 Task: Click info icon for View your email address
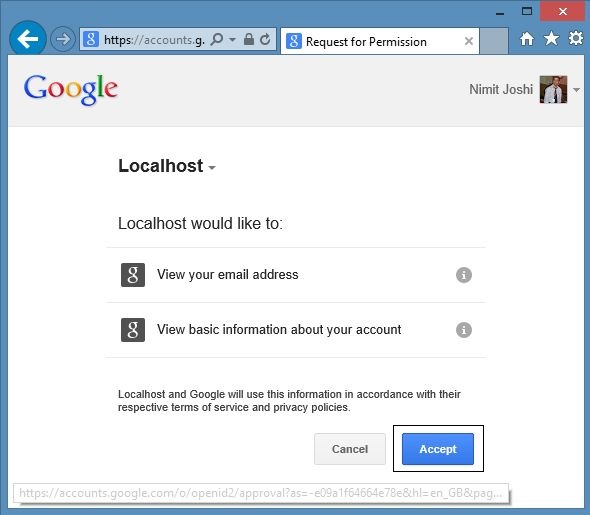coord(464,275)
